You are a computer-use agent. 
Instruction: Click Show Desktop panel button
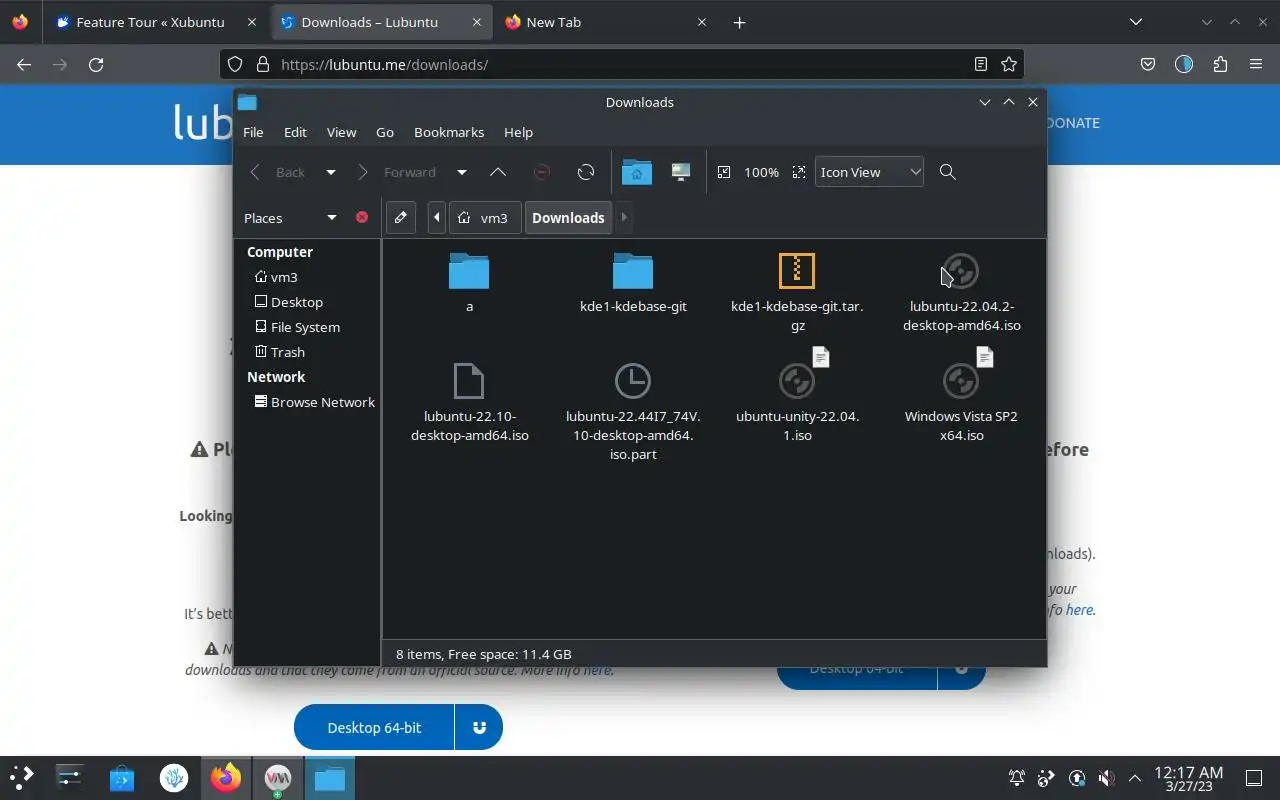coord(1253,778)
